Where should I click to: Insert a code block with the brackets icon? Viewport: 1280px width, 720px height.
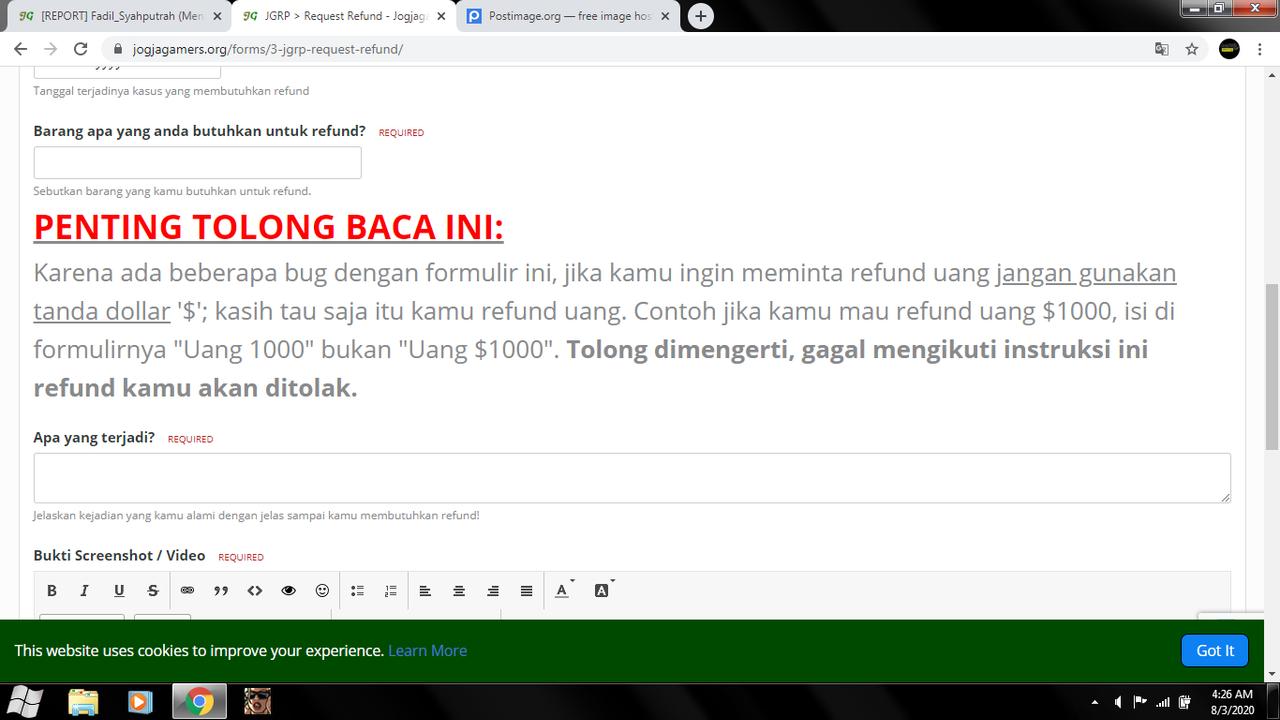click(255, 591)
